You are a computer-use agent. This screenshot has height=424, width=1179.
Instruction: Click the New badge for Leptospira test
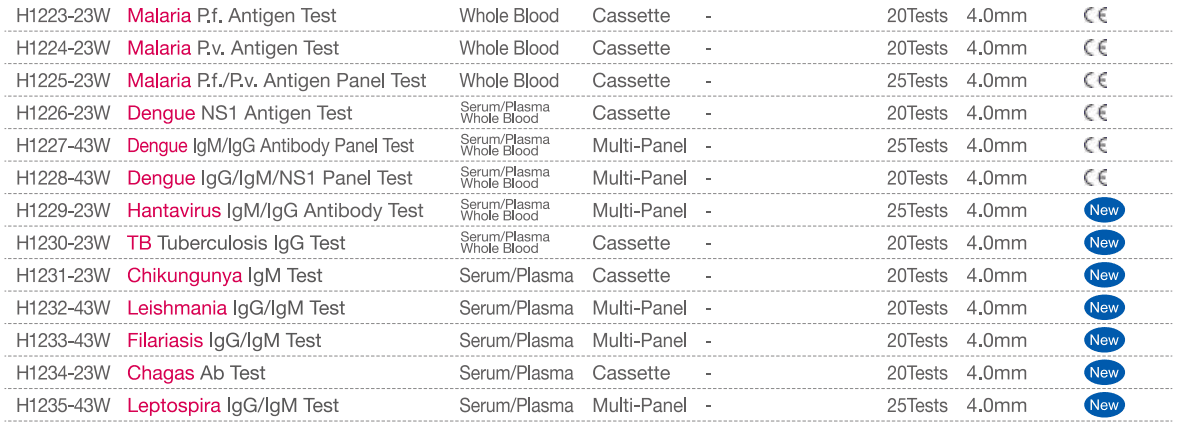tap(1103, 405)
